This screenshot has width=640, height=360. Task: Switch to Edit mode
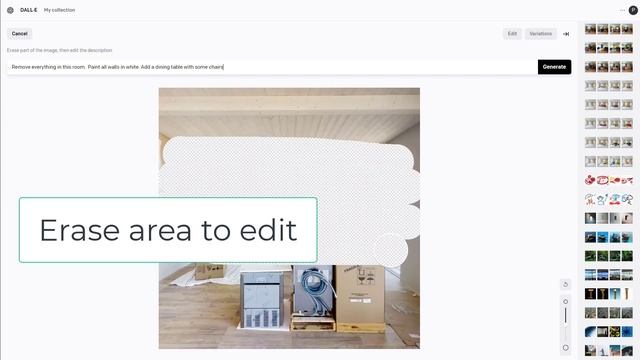pyautogui.click(x=512, y=34)
